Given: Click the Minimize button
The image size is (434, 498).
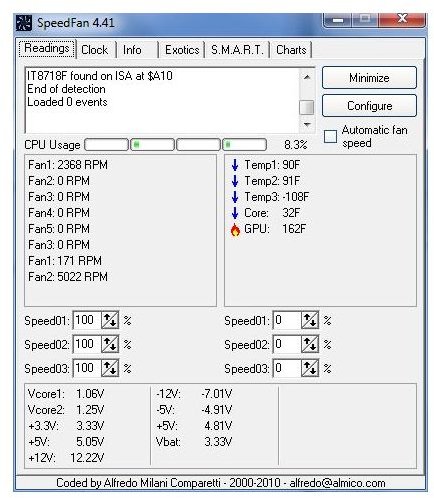Looking at the screenshot, I should (369, 78).
